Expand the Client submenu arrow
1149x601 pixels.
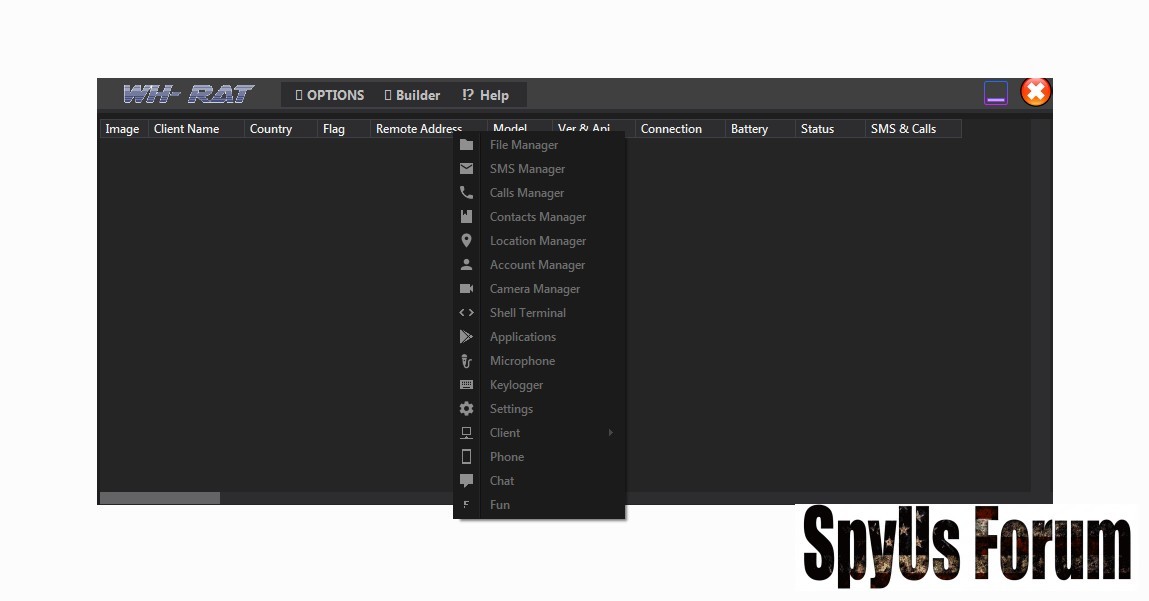point(610,433)
